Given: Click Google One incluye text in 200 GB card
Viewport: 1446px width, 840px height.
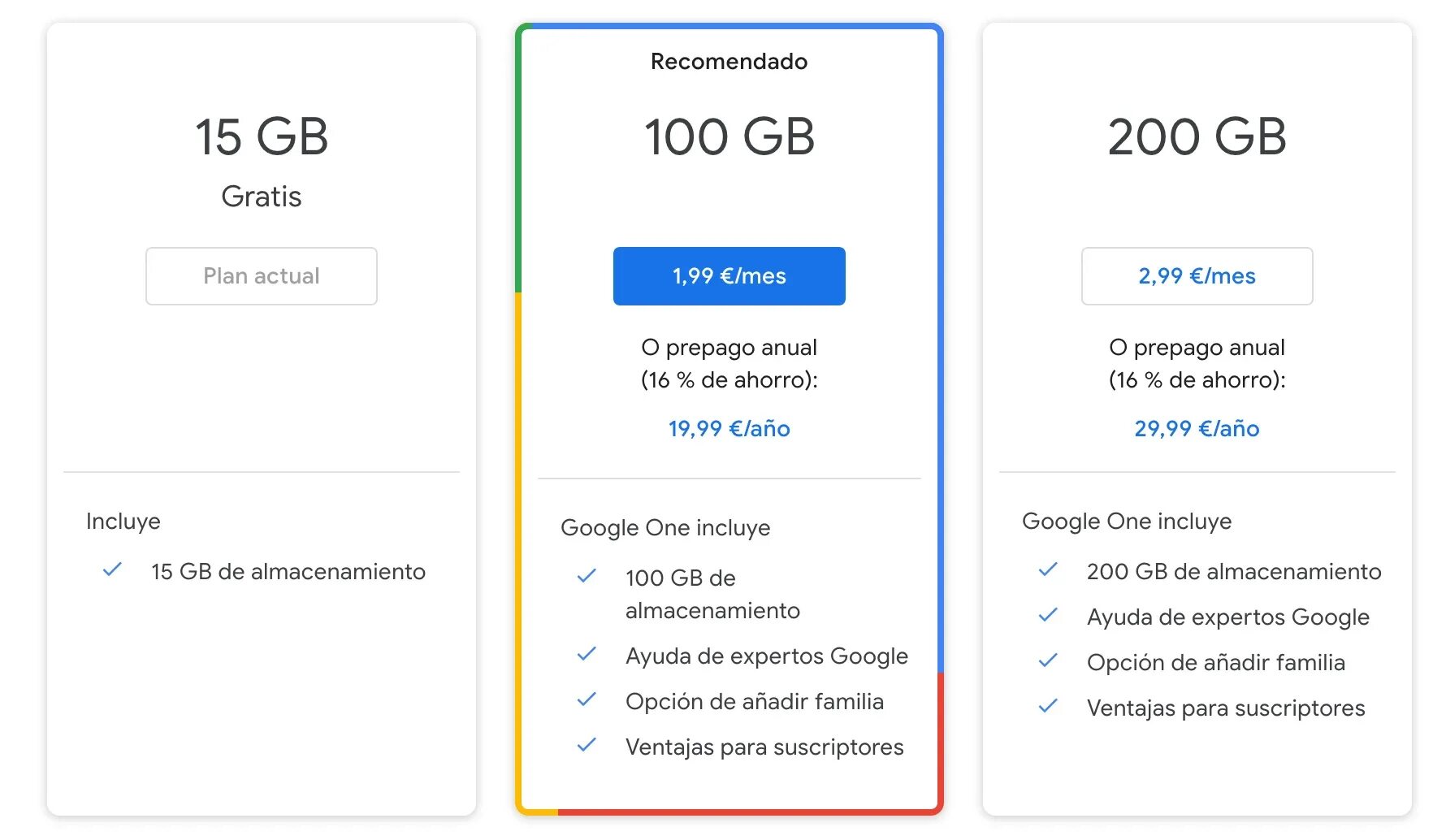Looking at the screenshot, I should pos(1126,522).
